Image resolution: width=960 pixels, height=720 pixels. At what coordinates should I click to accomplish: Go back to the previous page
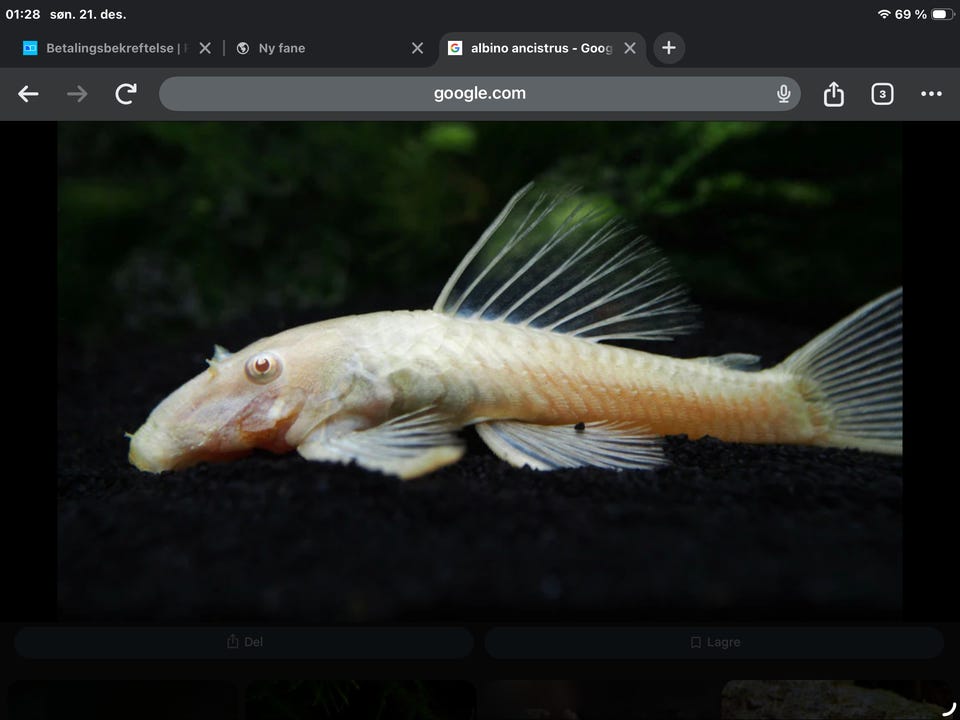click(x=28, y=94)
